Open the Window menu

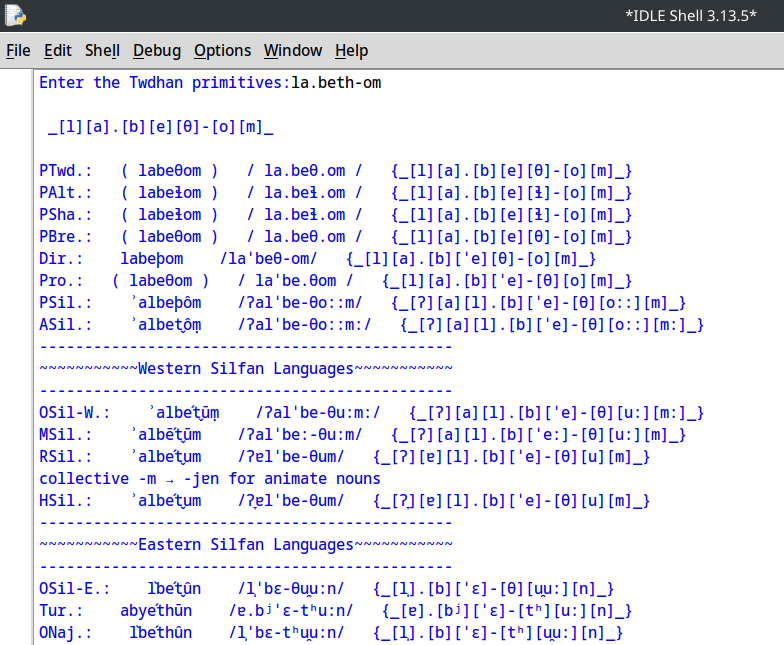(293, 50)
